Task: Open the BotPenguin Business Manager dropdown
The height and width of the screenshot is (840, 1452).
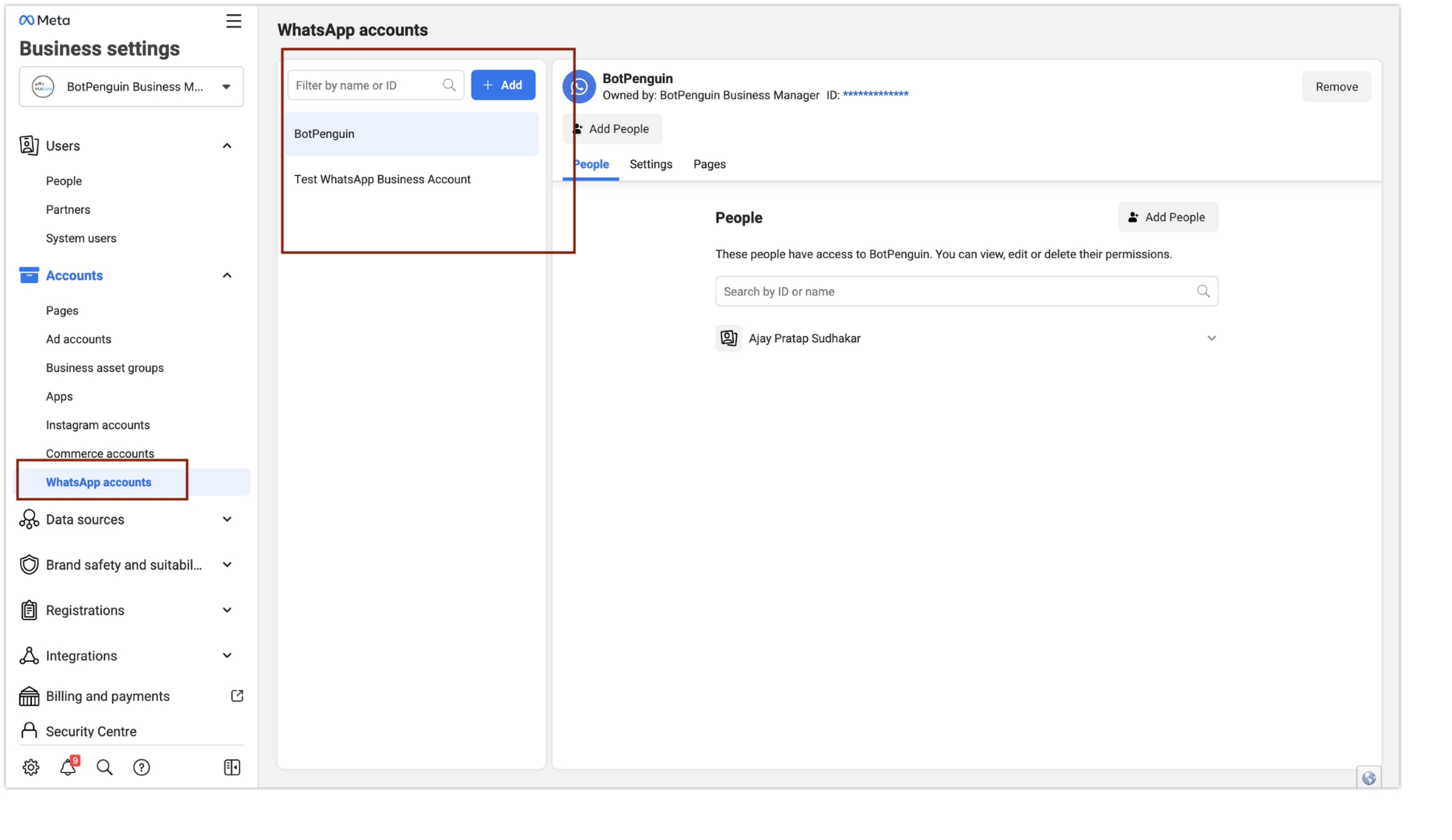Action: (x=132, y=86)
